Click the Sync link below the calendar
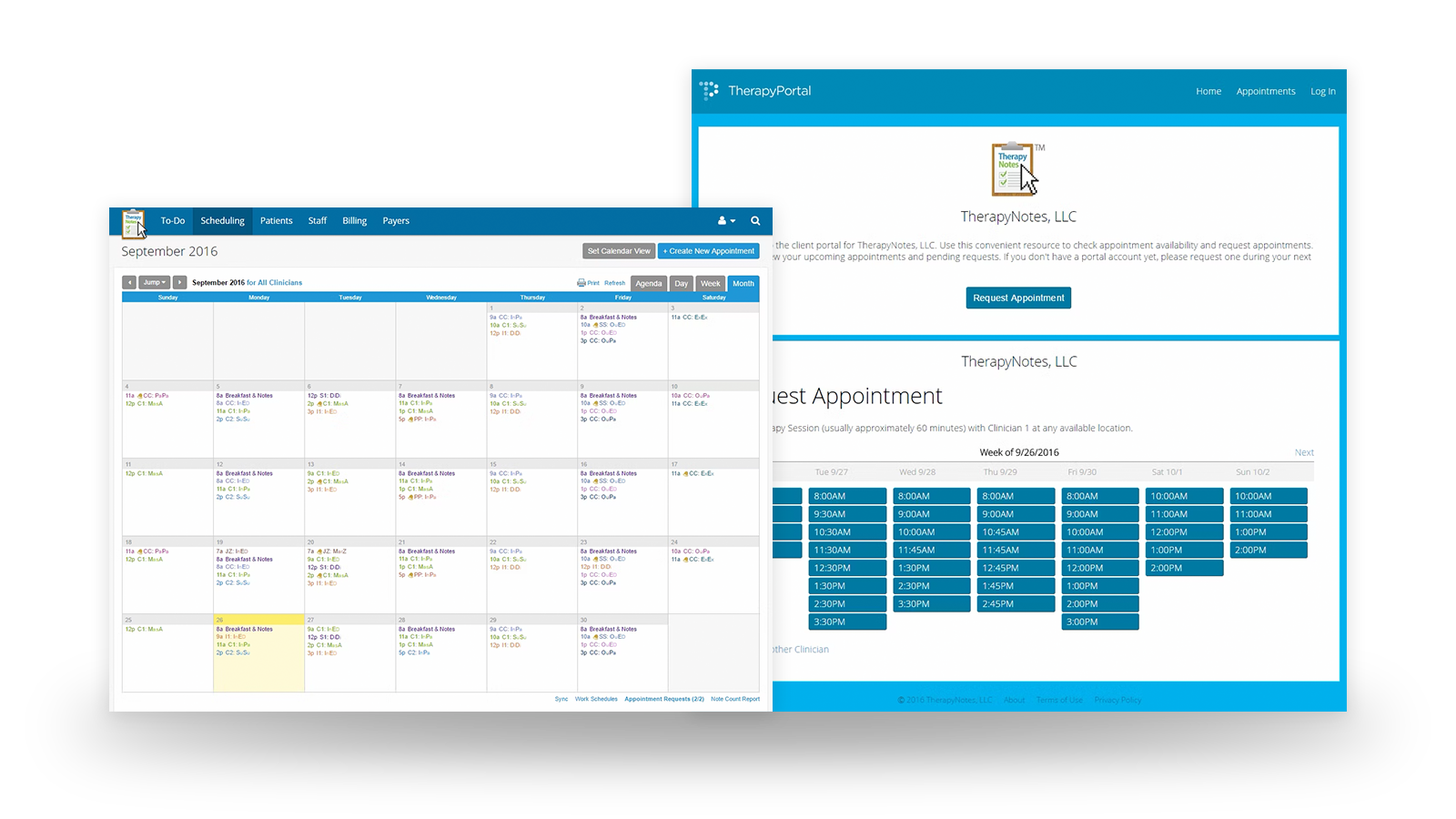The image size is (1456, 819). point(561,699)
